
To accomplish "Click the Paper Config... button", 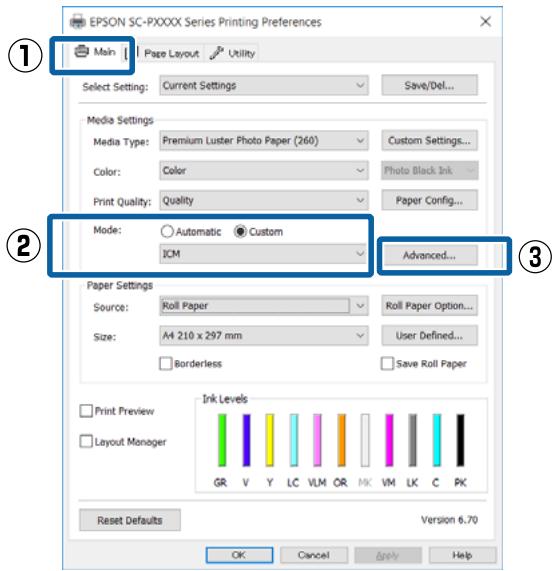I will (x=429, y=200).
